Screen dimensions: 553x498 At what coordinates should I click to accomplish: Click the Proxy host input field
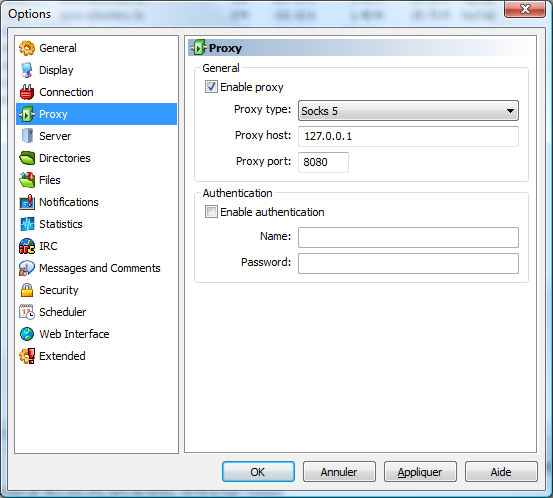coord(408,136)
